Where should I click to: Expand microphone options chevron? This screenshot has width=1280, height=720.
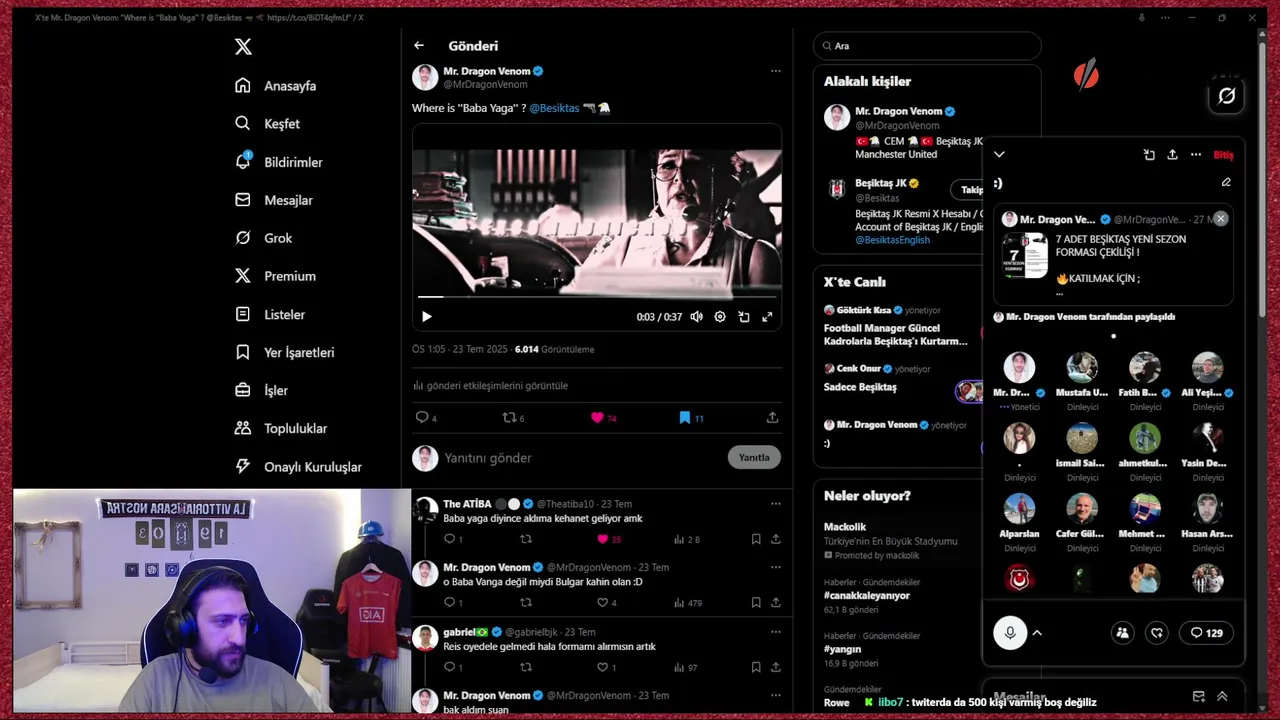(1037, 633)
